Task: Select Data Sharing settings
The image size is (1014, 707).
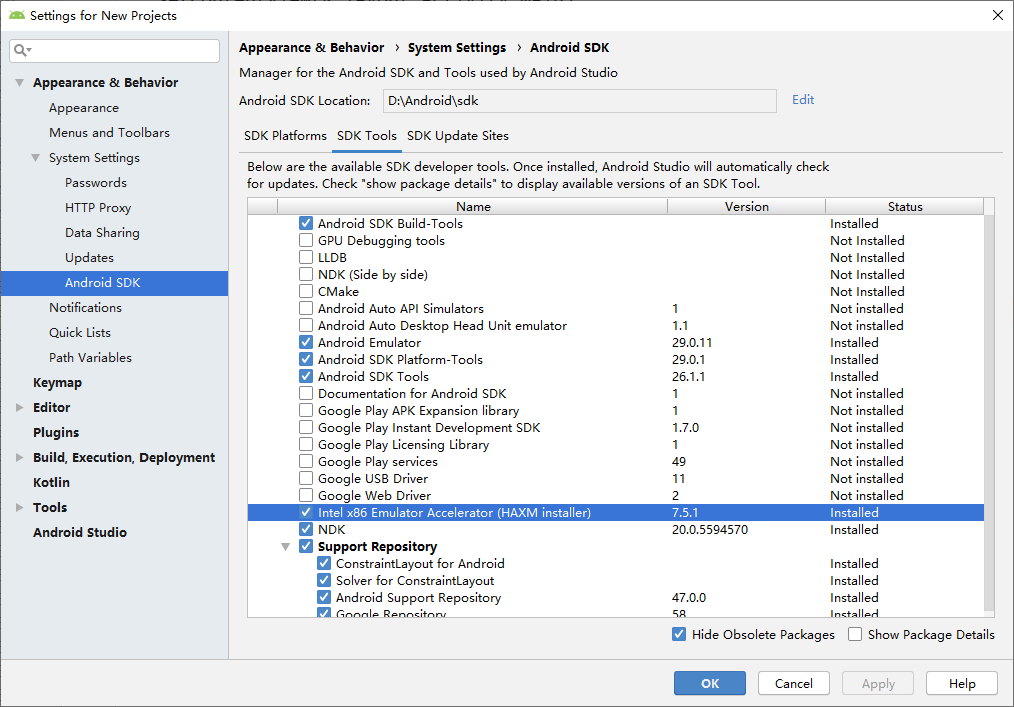Action: pyautogui.click(x=102, y=233)
